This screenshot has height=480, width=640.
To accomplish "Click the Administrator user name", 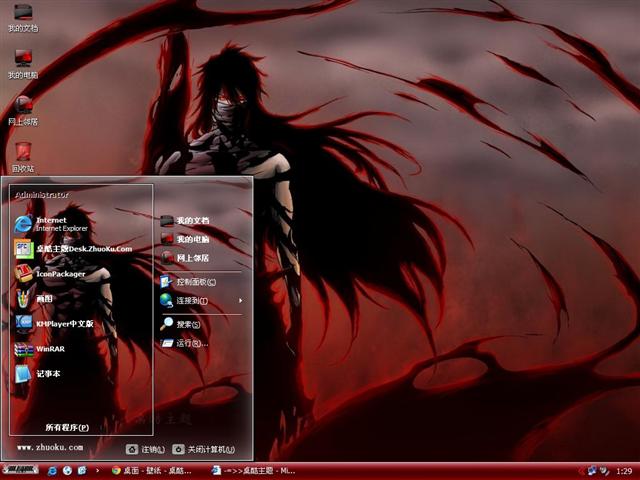I will coord(42,195).
